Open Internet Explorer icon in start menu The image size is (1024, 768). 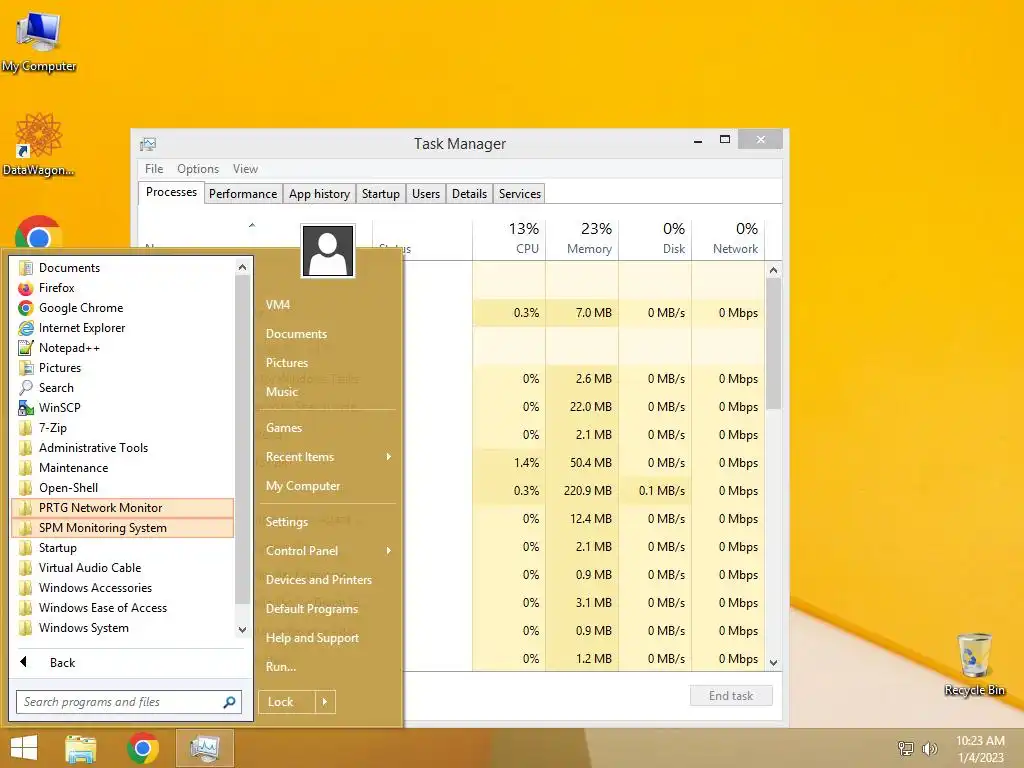[25, 328]
